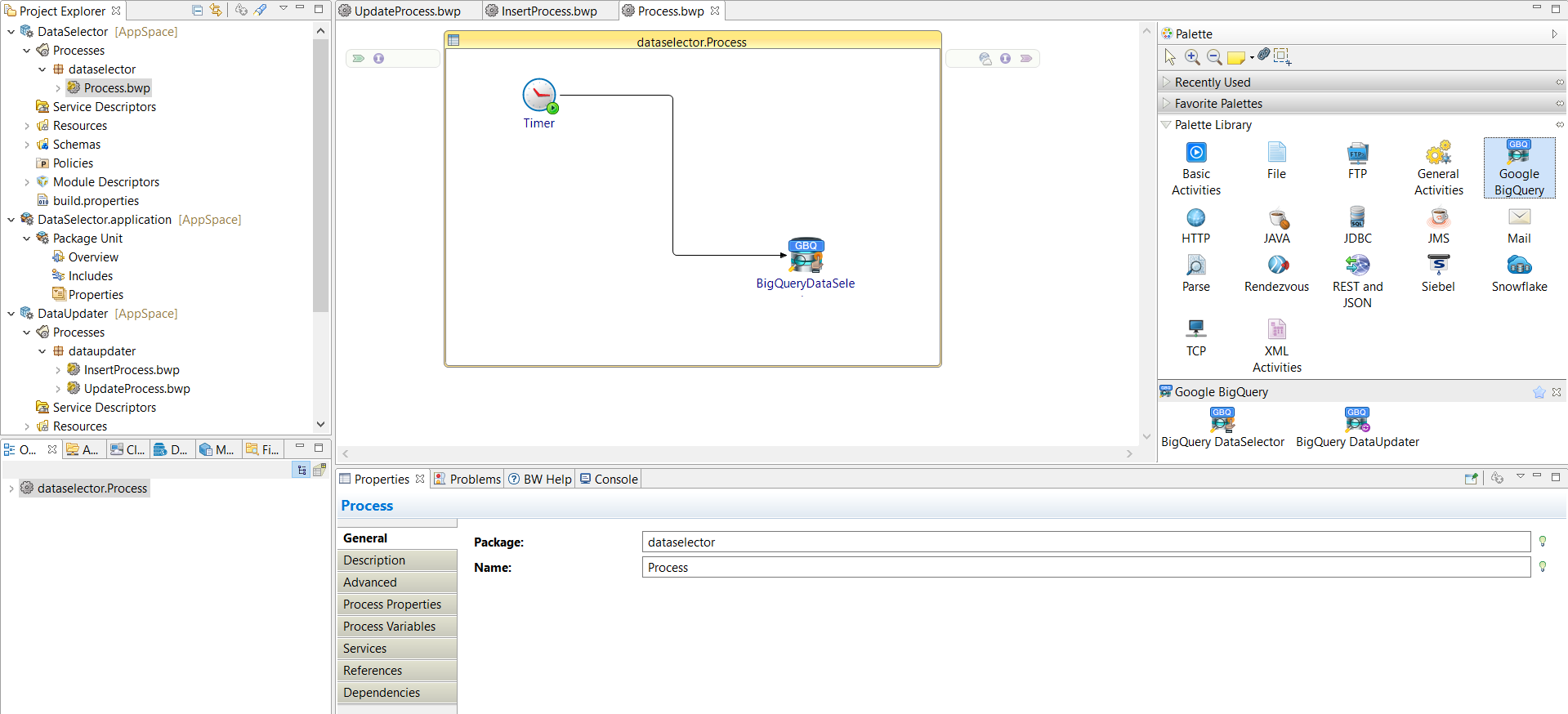This screenshot has height=714, width=1568.
Task: Select the palette Marquee tool
Action: click(x=1283, y=56)
